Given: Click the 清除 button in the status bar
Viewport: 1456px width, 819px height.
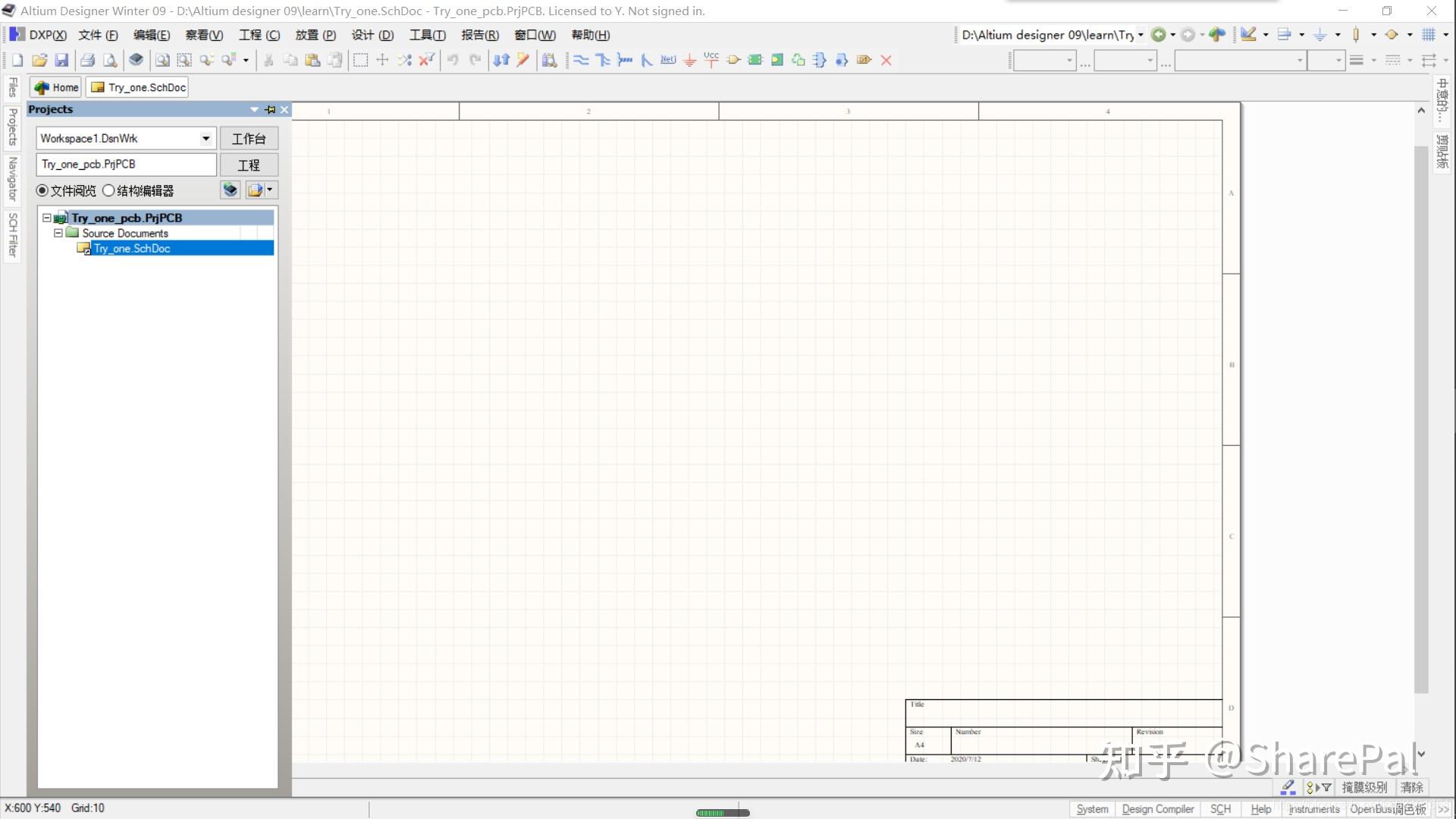Looking at the screenshot, I should (x=1410, y=787).
